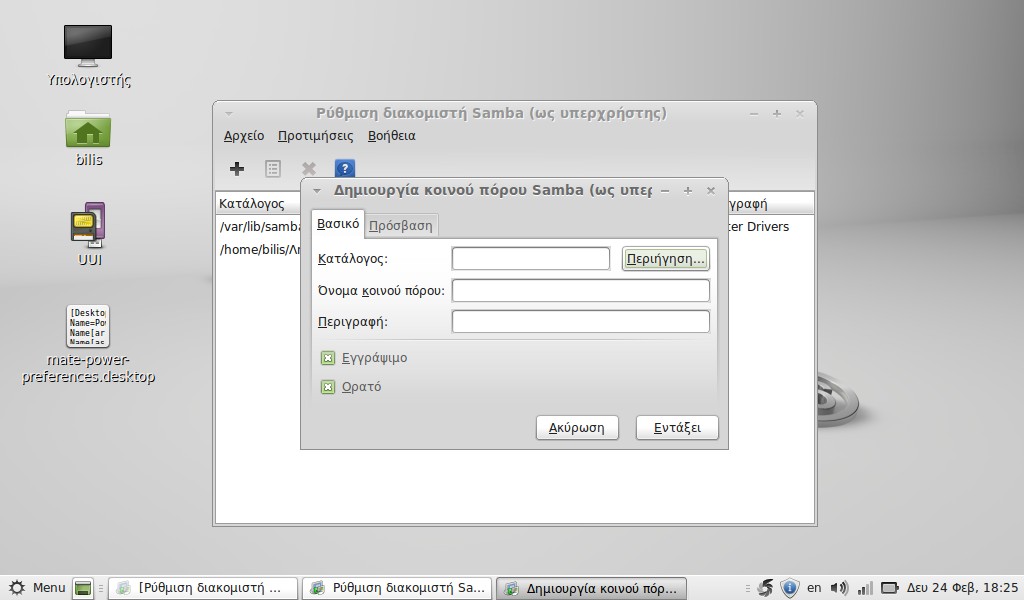Open the Menu gear button in panel
The width and height of the screenshot is (1024, 600).
pyautogui.click(x=37, y=588)
